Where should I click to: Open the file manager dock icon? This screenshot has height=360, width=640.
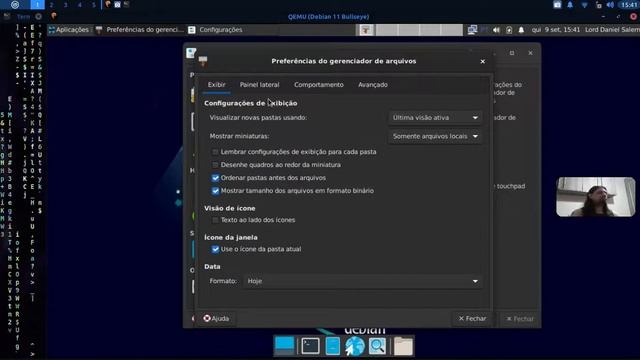click(333, 346)
